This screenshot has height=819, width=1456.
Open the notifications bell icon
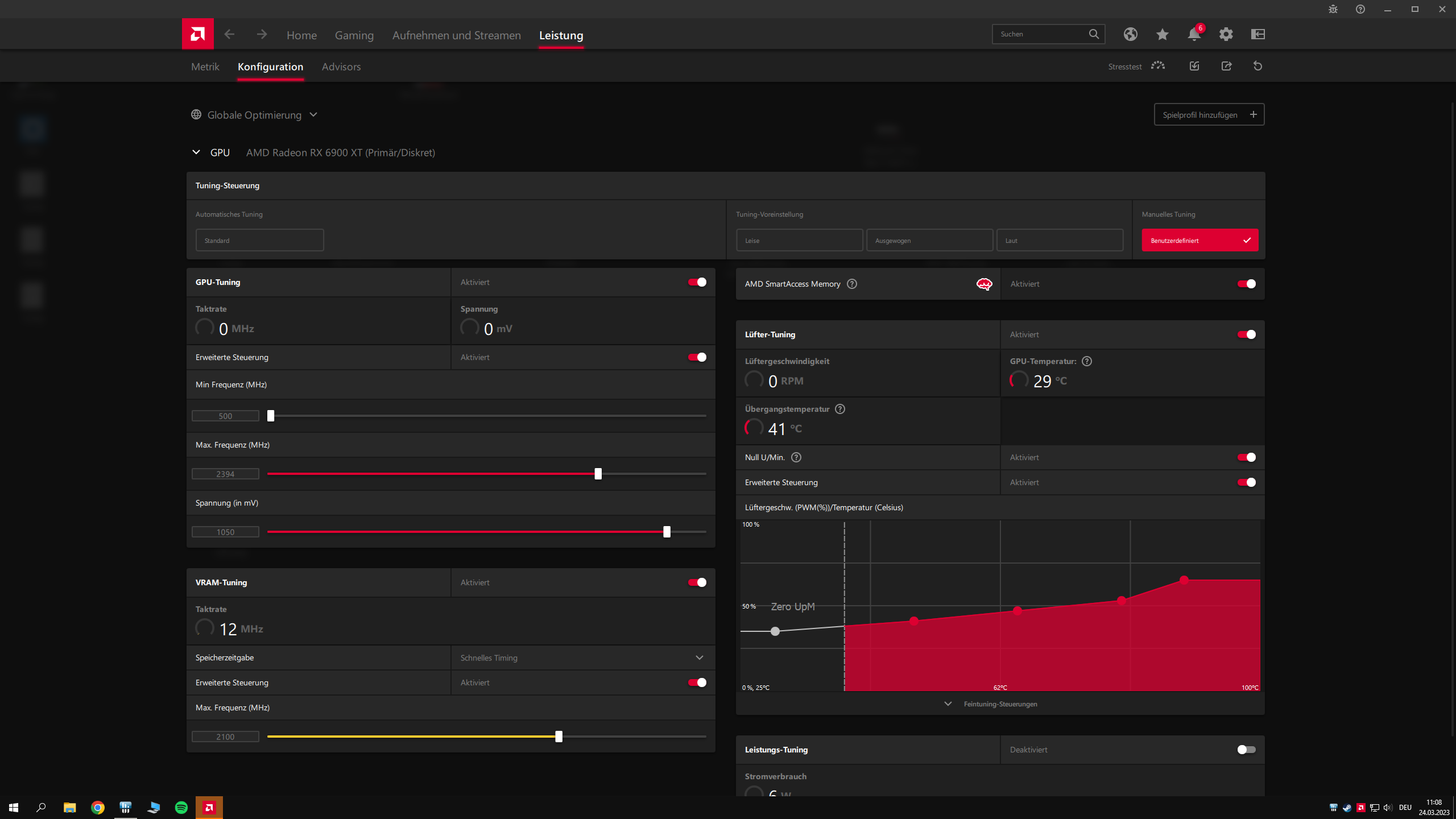click(1194, 34)
